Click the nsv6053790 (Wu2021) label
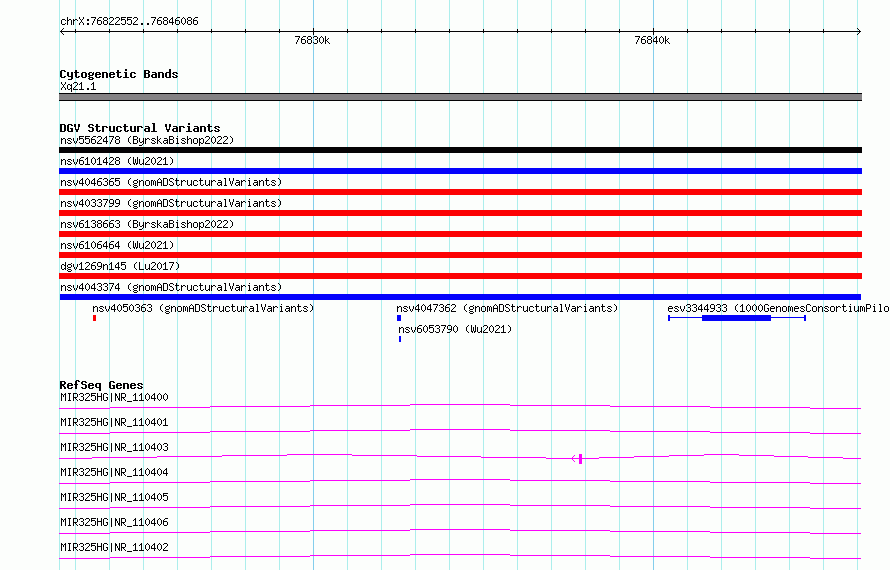 click(455, 329)
